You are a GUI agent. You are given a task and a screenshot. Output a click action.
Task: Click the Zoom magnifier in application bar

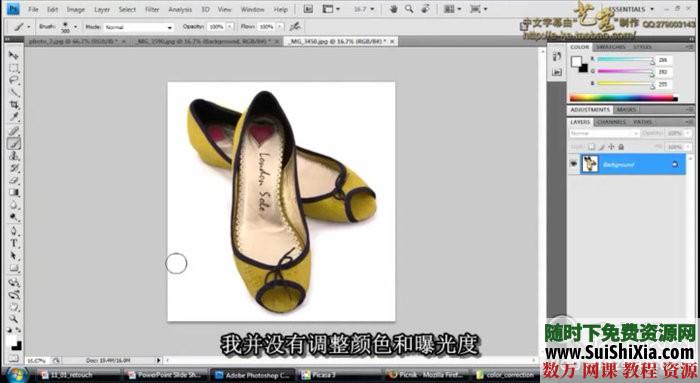point(409,9)
